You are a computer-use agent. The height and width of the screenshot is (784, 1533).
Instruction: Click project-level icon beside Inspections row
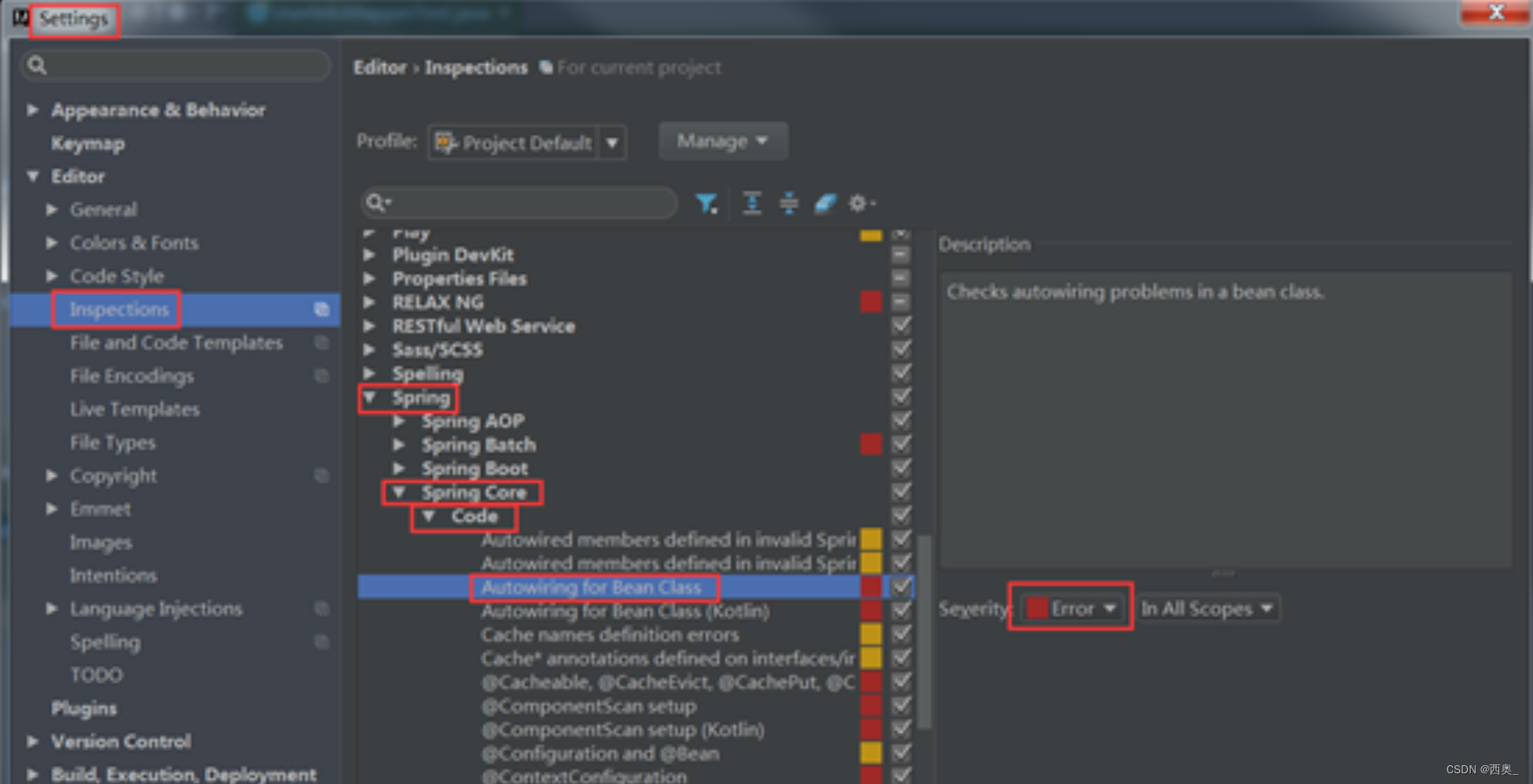[x=322, y=309]
